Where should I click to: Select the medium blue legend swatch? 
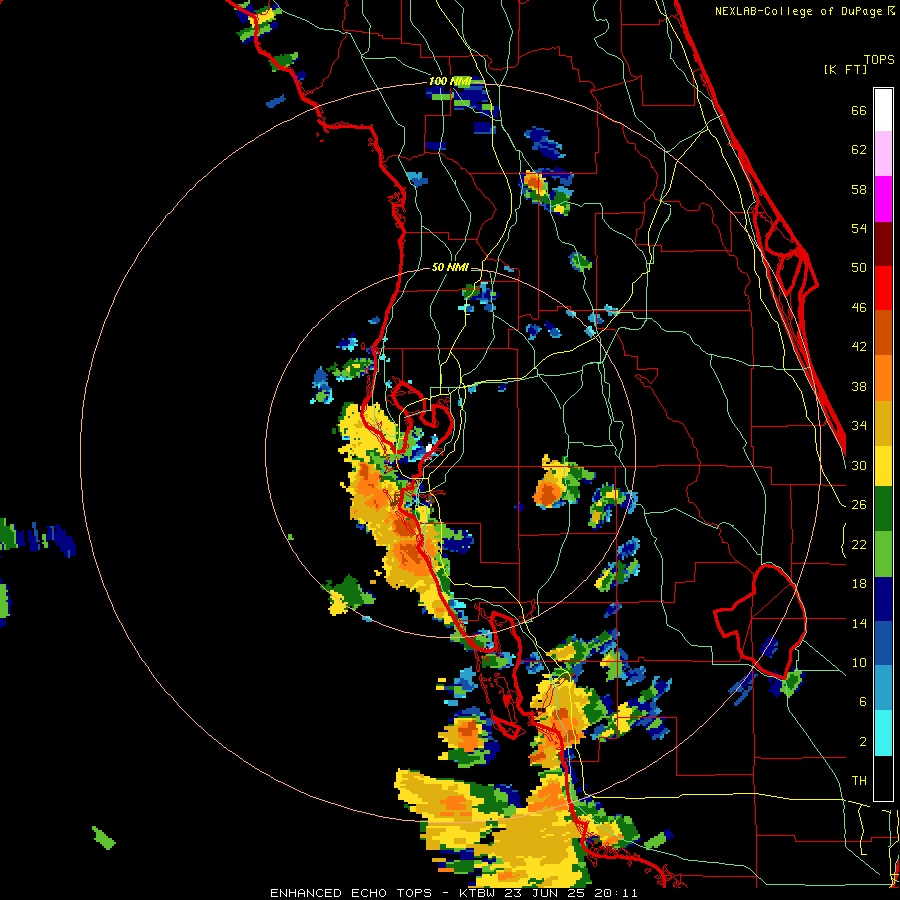coord(883,643)
